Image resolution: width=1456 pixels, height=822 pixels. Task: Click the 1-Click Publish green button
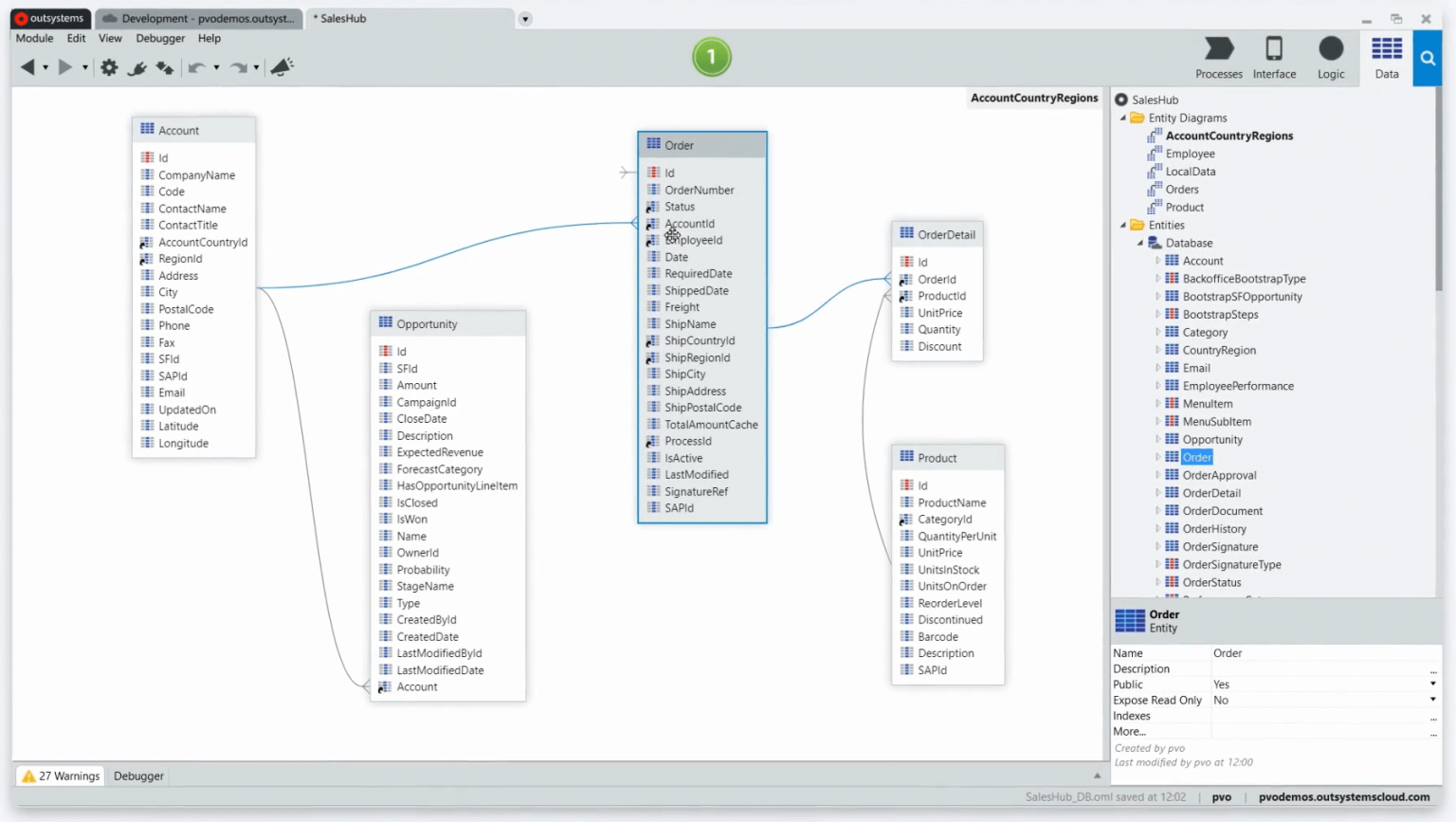point(711,58)
